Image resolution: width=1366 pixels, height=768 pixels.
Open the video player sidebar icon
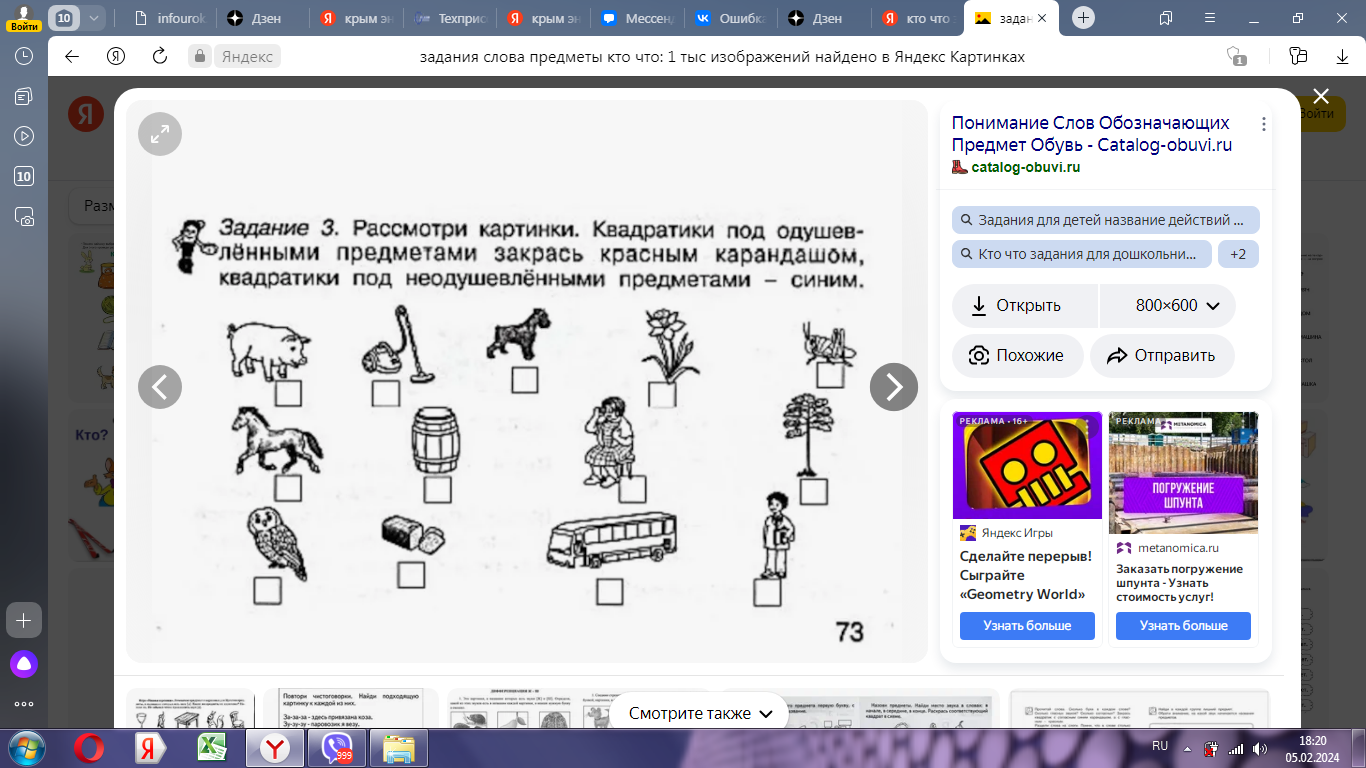(x=24, y=136)
